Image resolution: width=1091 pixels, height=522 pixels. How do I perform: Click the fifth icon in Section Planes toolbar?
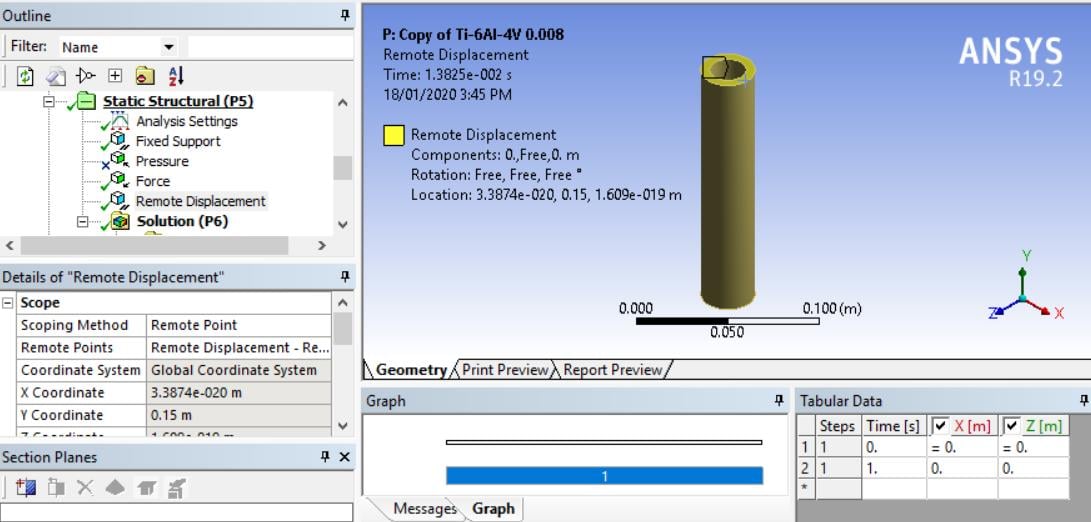pos(145,488)
